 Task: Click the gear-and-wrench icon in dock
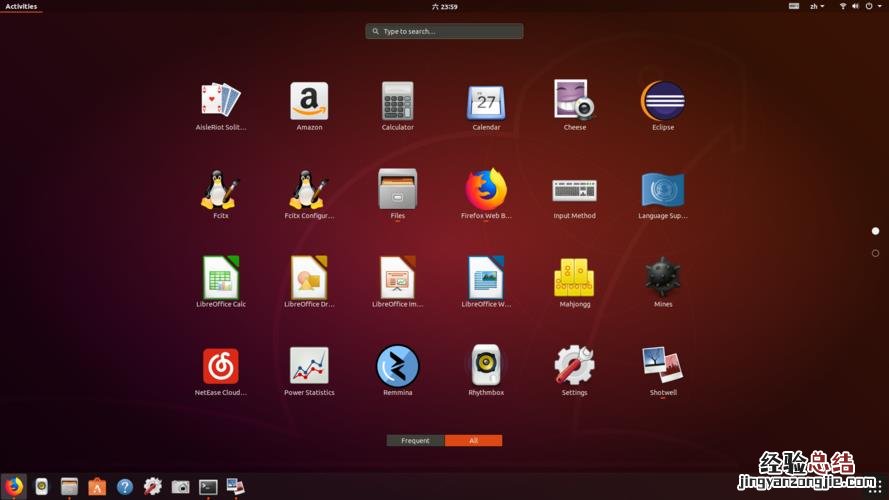tap(153, 486)
